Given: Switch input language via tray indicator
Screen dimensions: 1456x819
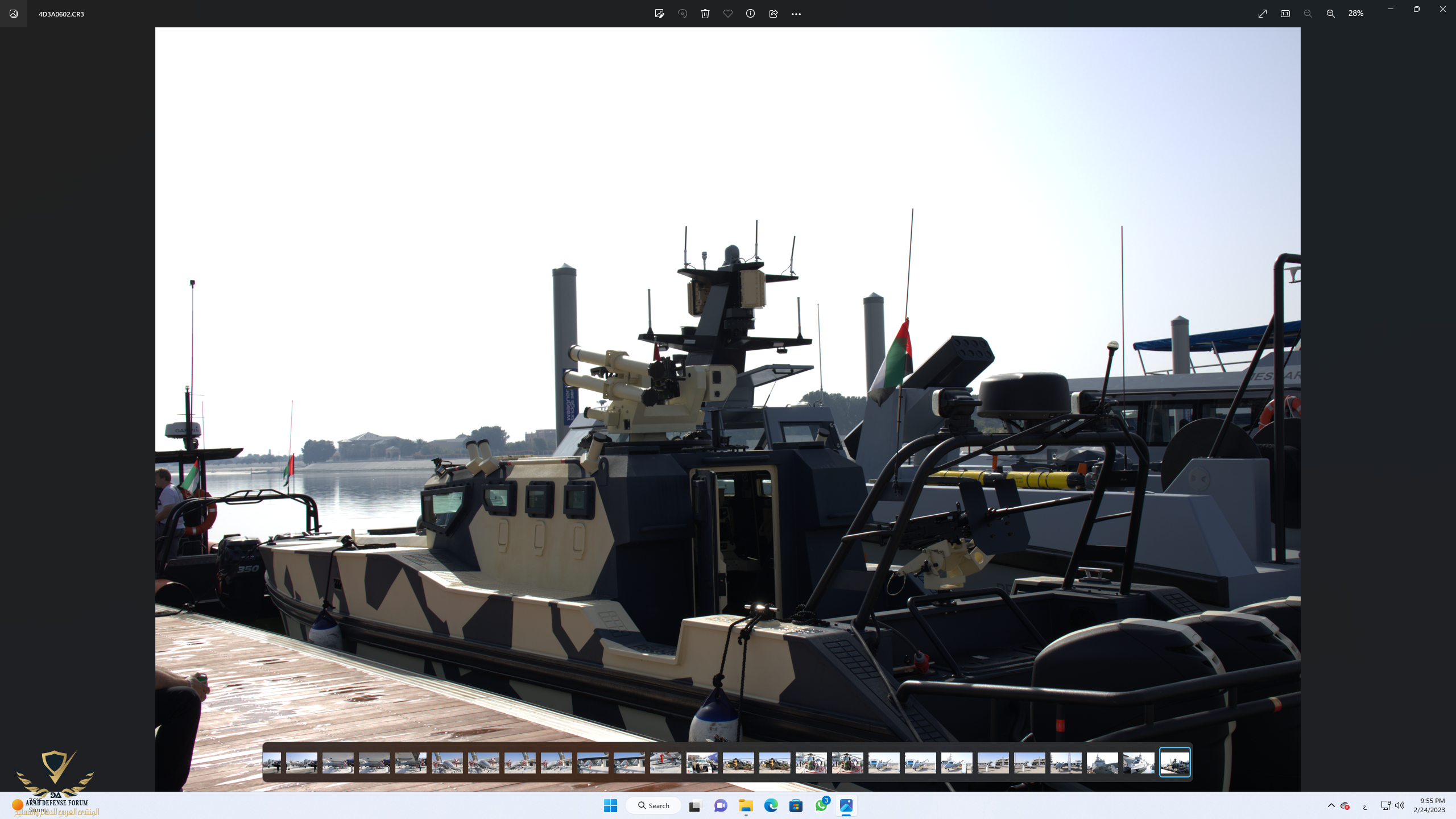Looking at the screenshot, I should pos(1365,806).
